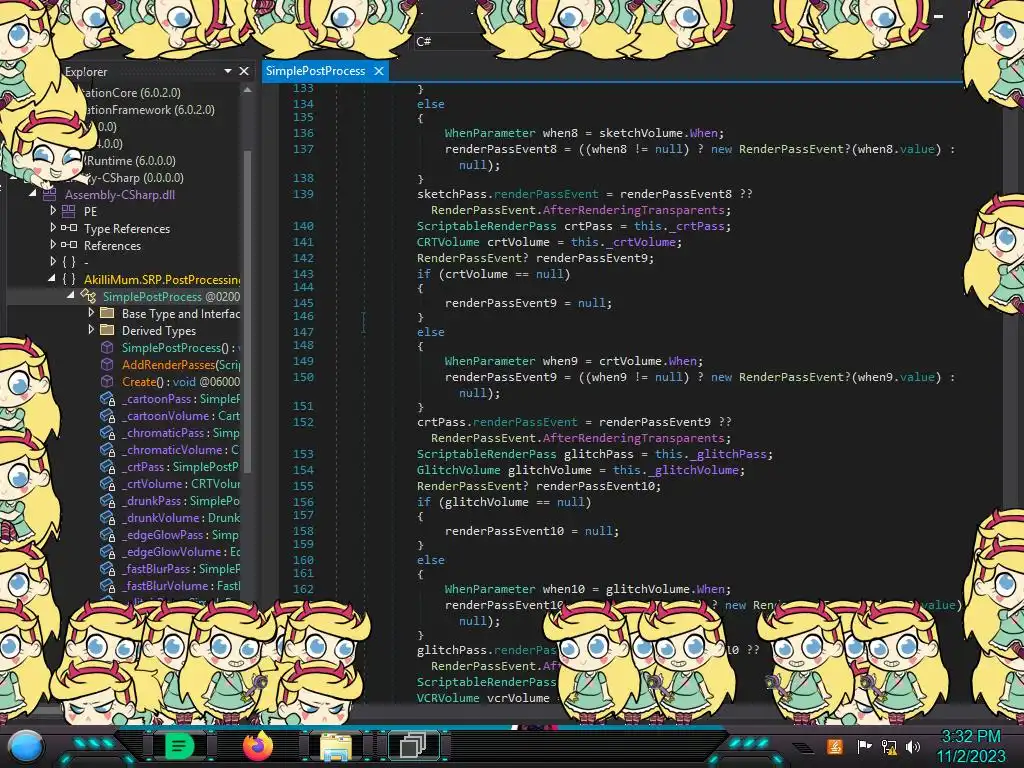Click the Derived Types folder icon

tap(107, 330)
